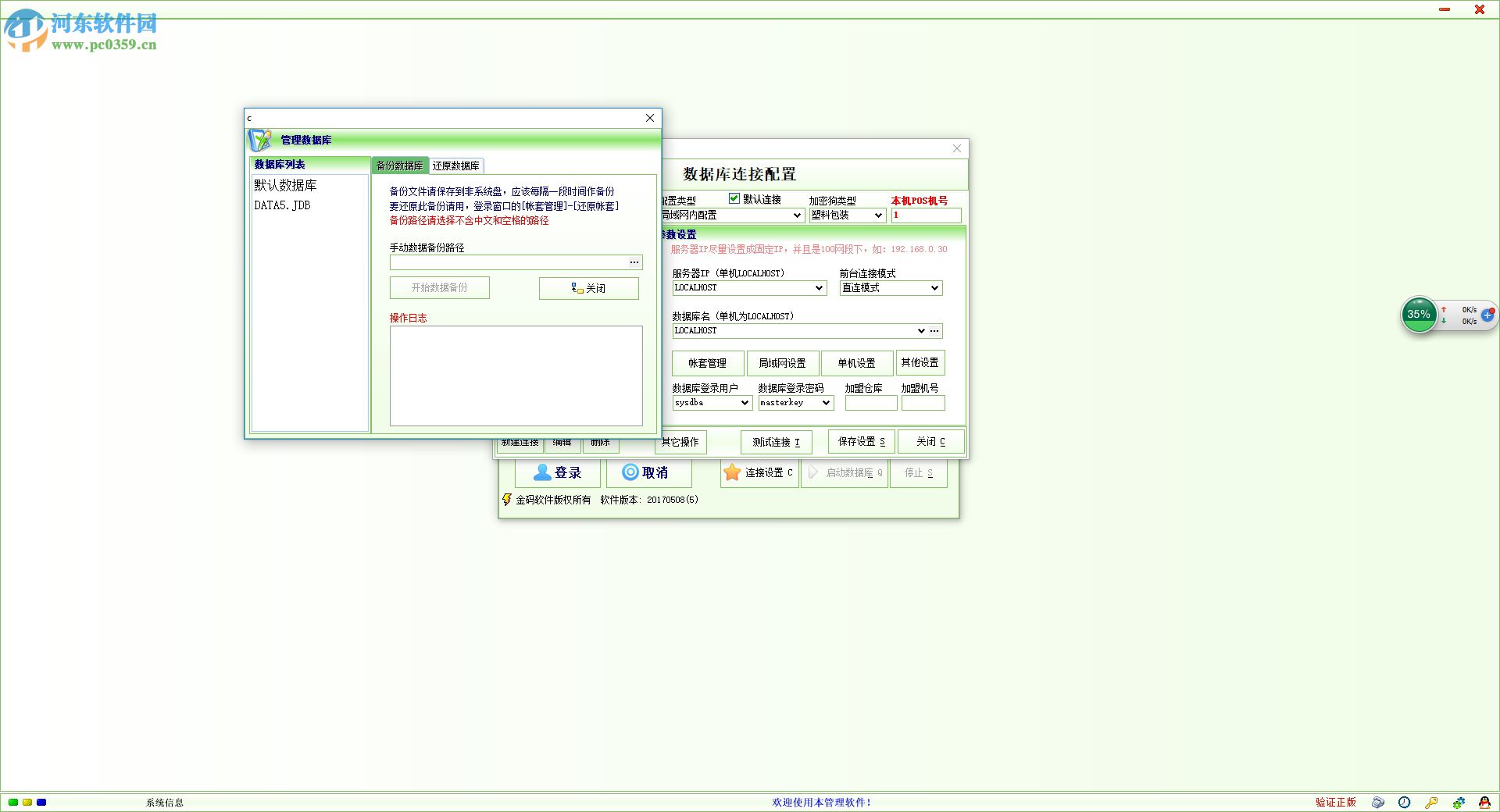点击状态栏的时钟图标
Viewport: 1500px width, 812px height.
1404,803
